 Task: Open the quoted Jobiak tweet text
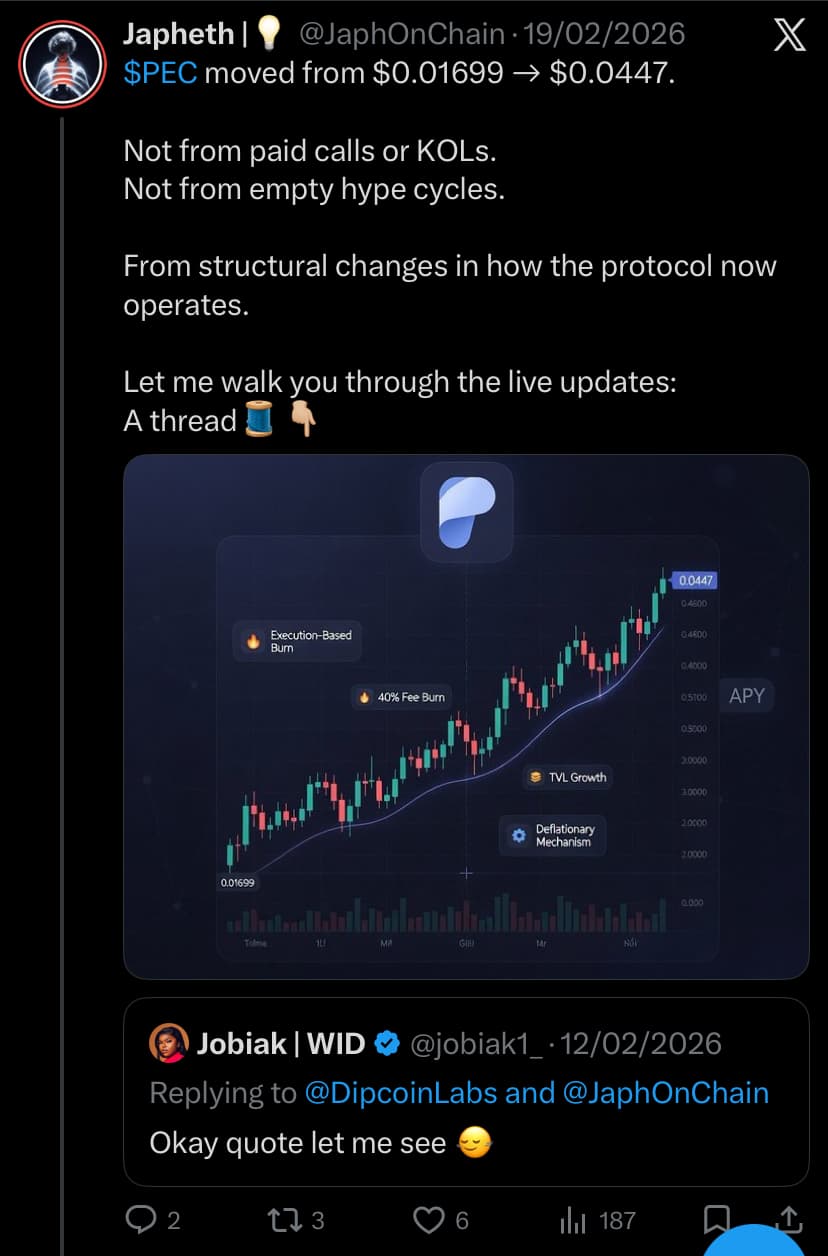[298, 1143]
